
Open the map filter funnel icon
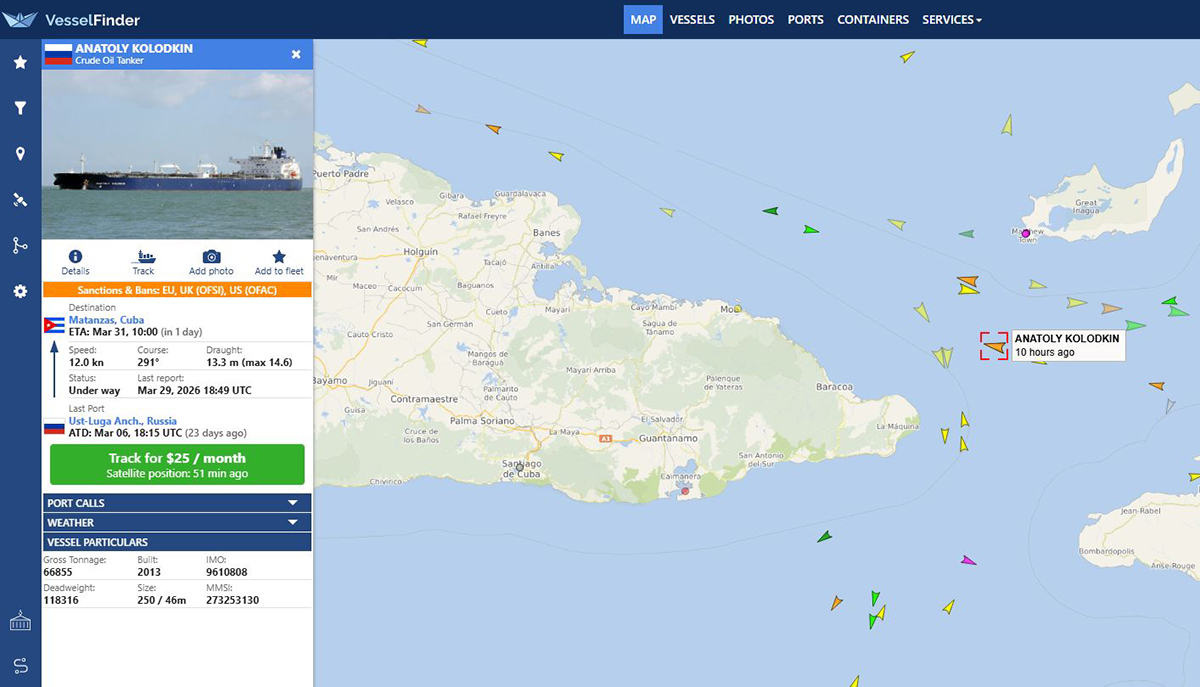click(20, 108)
